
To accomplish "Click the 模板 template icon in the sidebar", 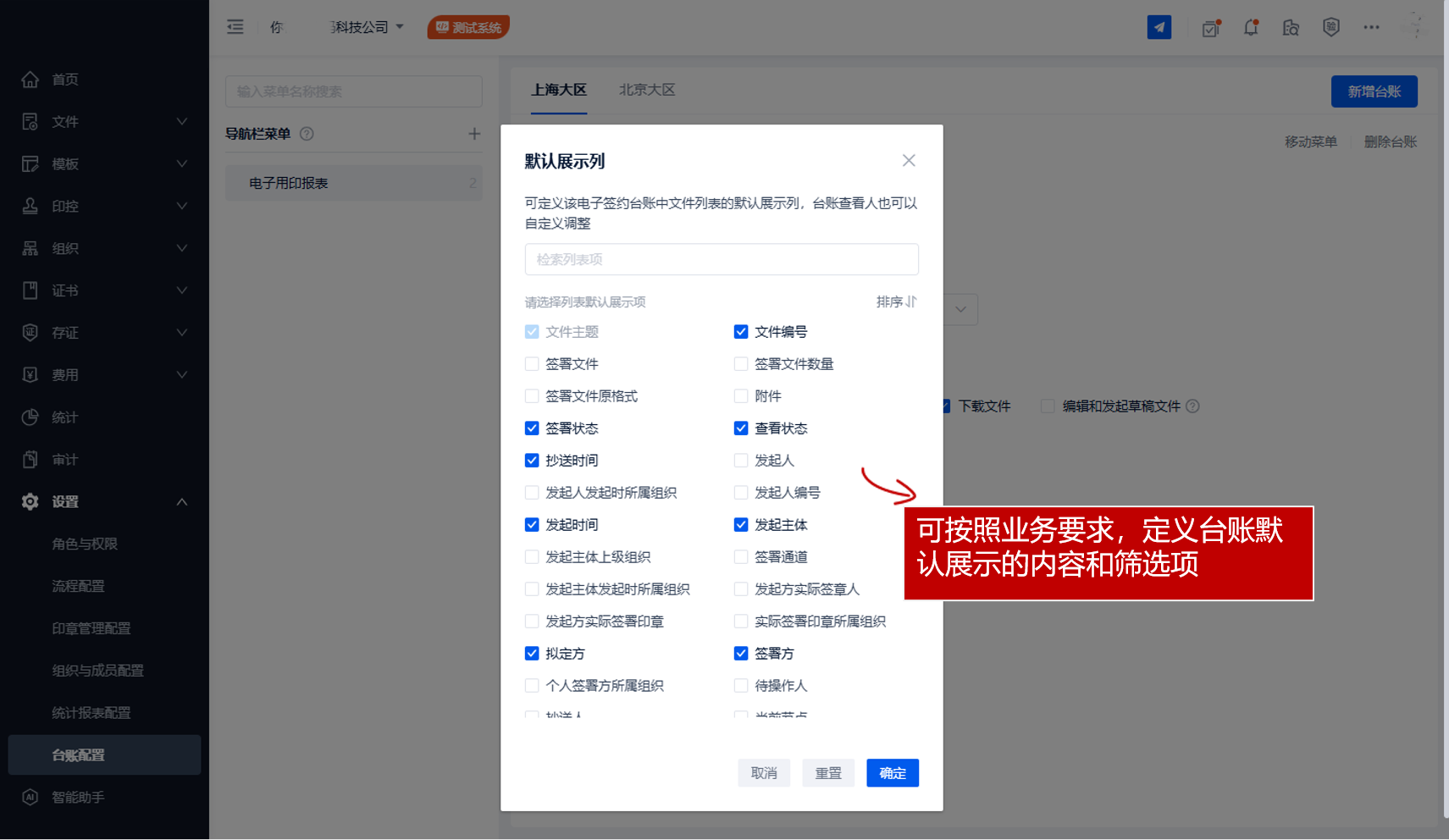I will [30, 164].
